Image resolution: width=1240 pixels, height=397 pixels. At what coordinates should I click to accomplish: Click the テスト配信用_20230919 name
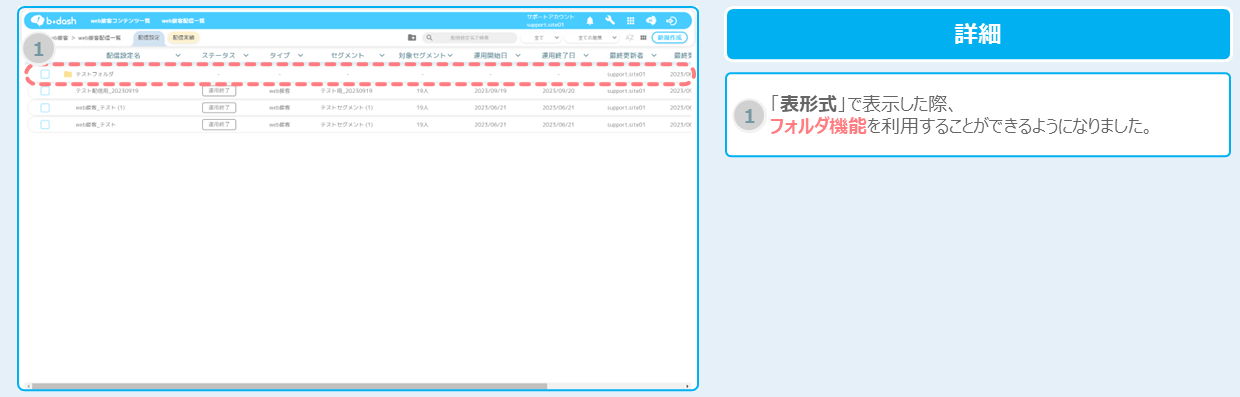coord(106,90)
